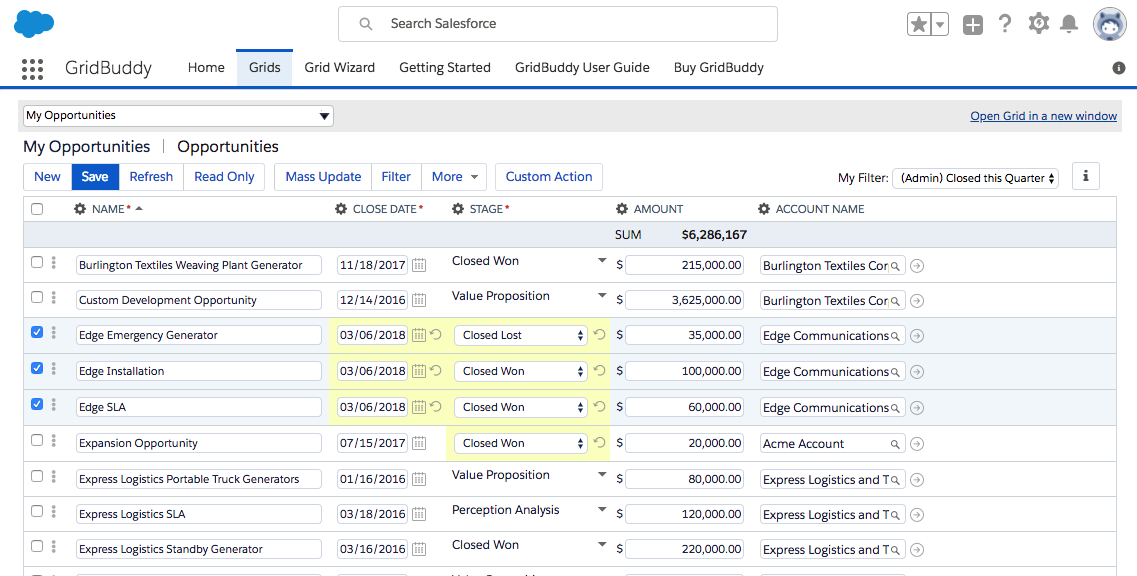Click the notifications bell icon

click(x=1069, y=24)
